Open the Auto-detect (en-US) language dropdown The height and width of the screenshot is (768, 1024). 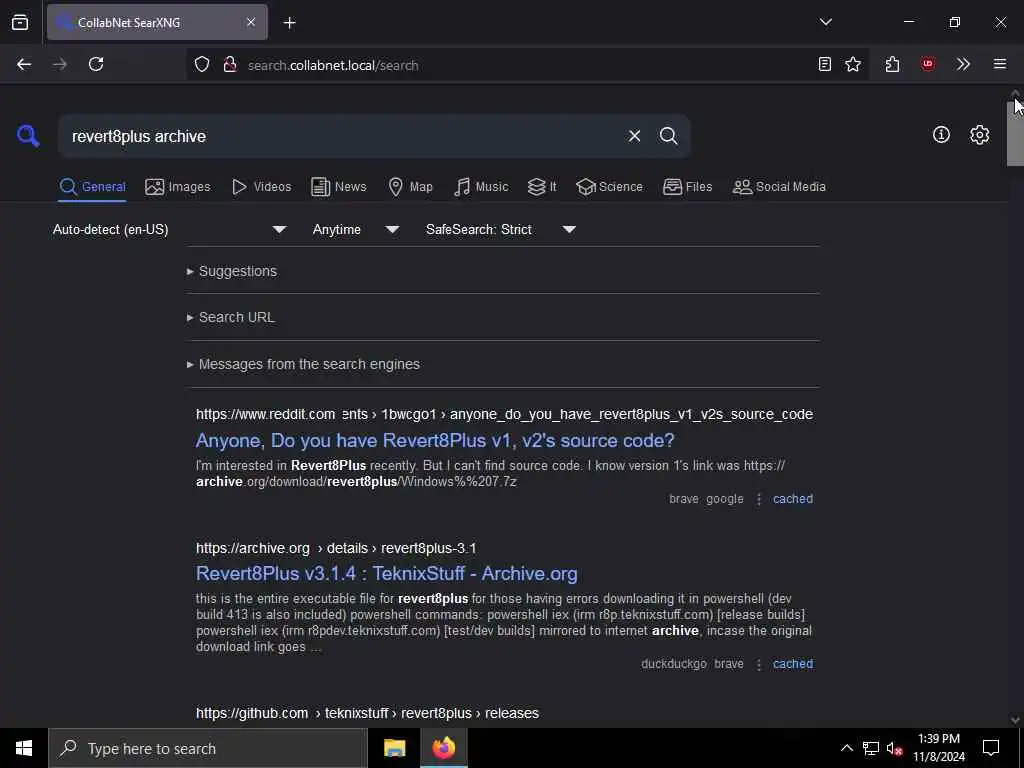tap(170, 230)
